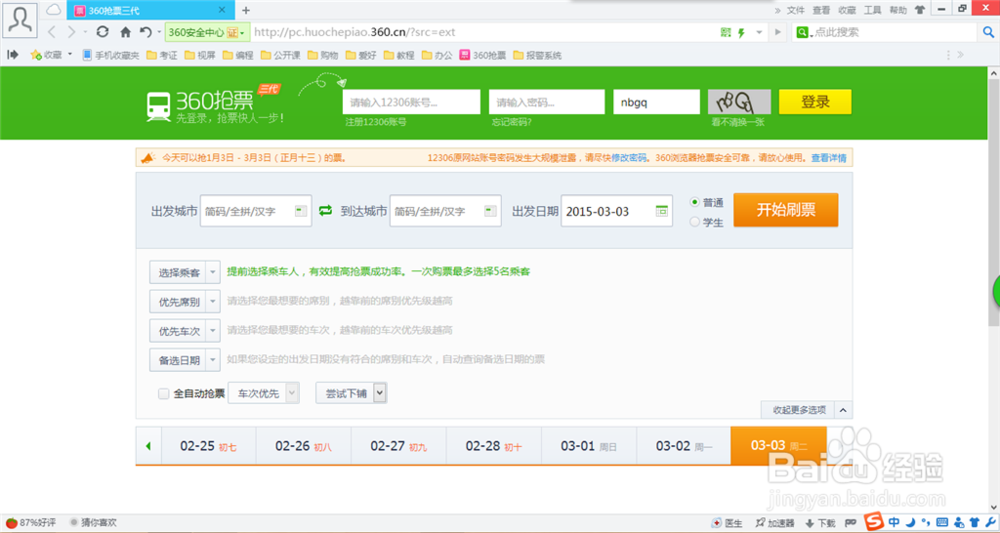The width and height of the screenshot is (1000, 533).
Task: Open the 忘记密码? link
Action: click(x=511, y=122)
